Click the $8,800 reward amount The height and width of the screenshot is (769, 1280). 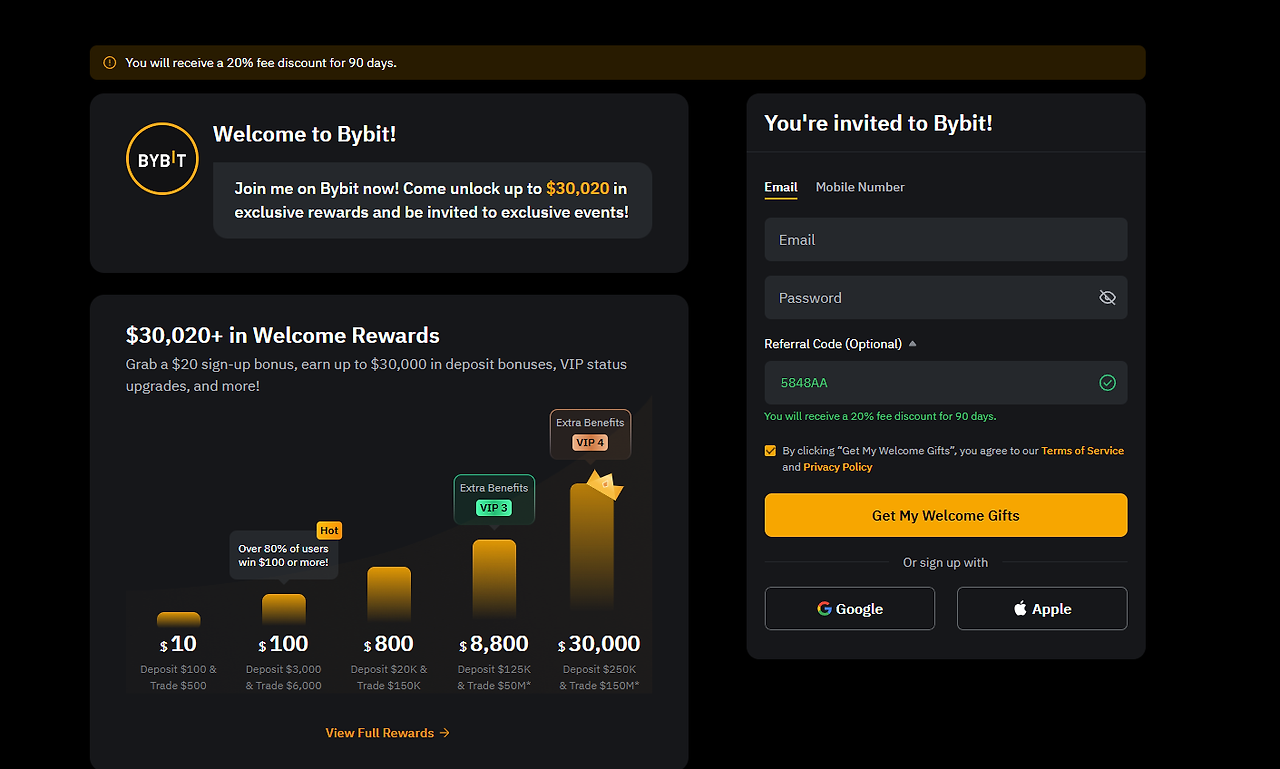coord(494,644)
